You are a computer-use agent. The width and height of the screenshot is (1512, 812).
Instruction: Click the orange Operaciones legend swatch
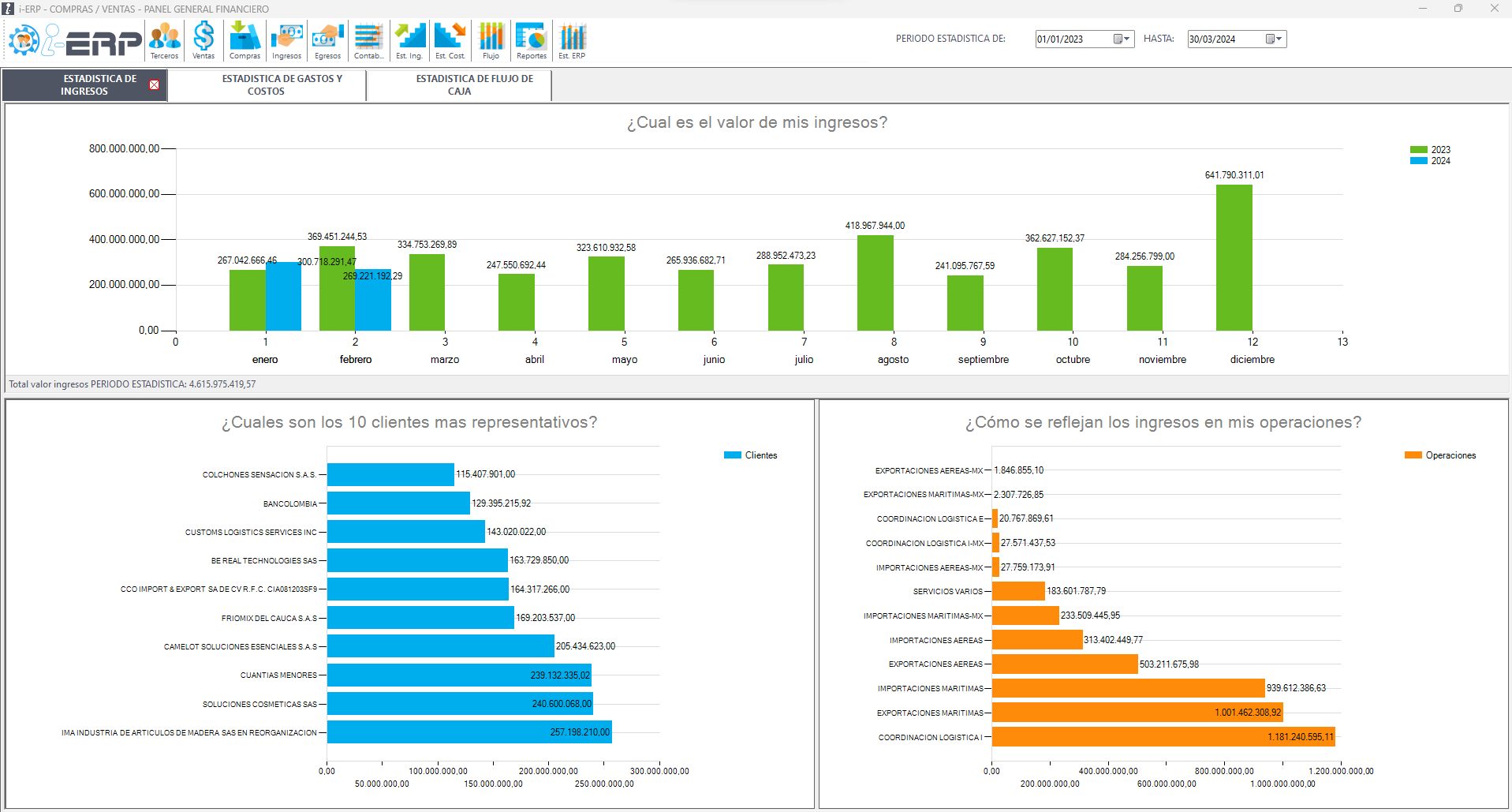pos(1413,455)
